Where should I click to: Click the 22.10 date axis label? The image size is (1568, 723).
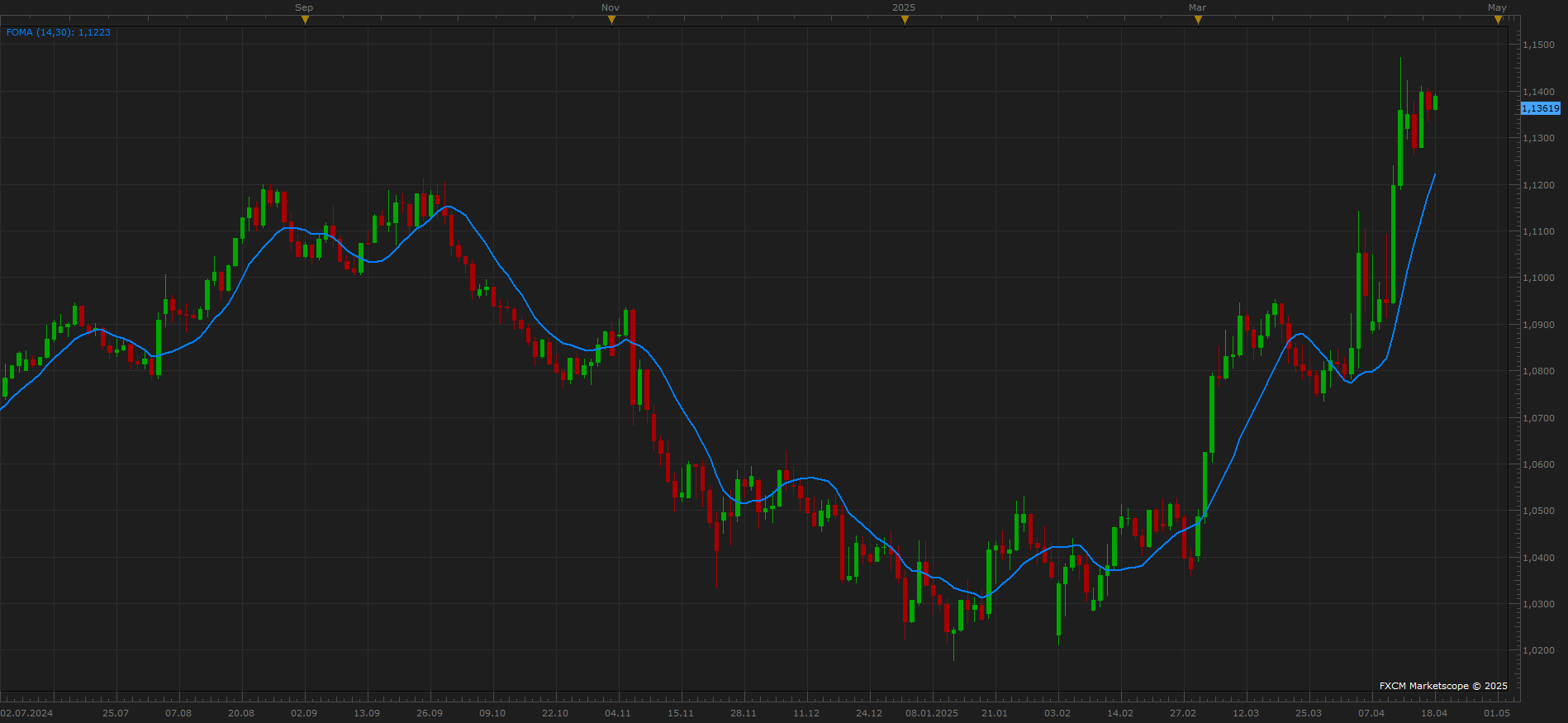point(555,713)
